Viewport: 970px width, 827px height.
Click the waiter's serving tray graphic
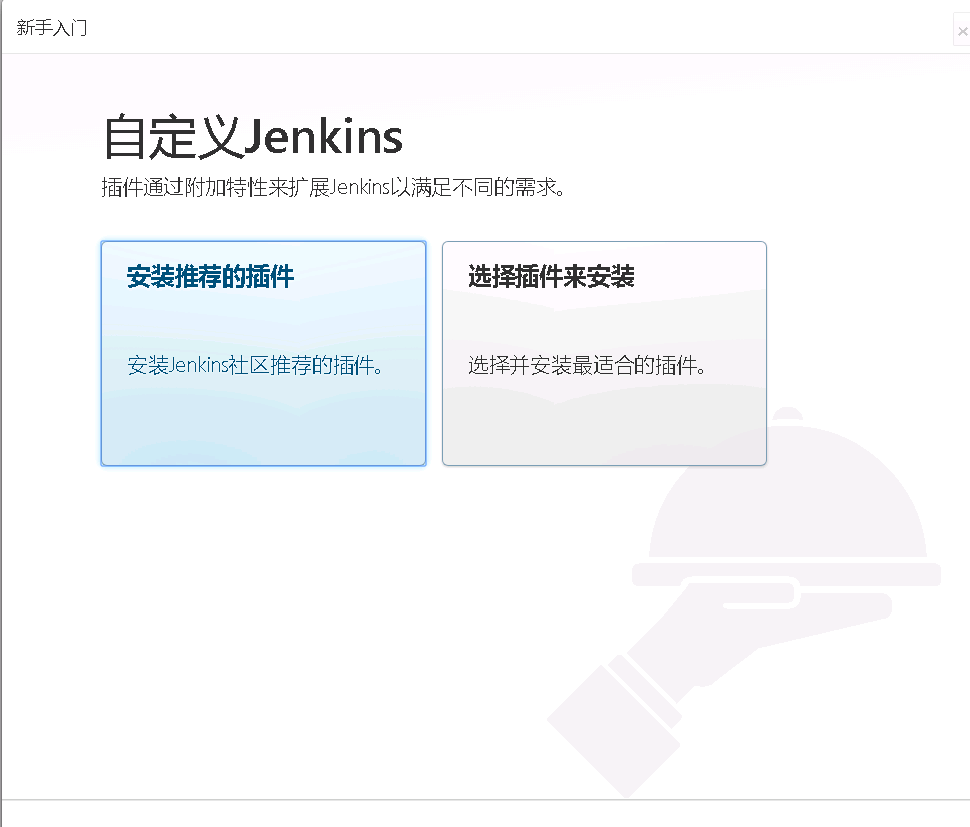(786, 574)
